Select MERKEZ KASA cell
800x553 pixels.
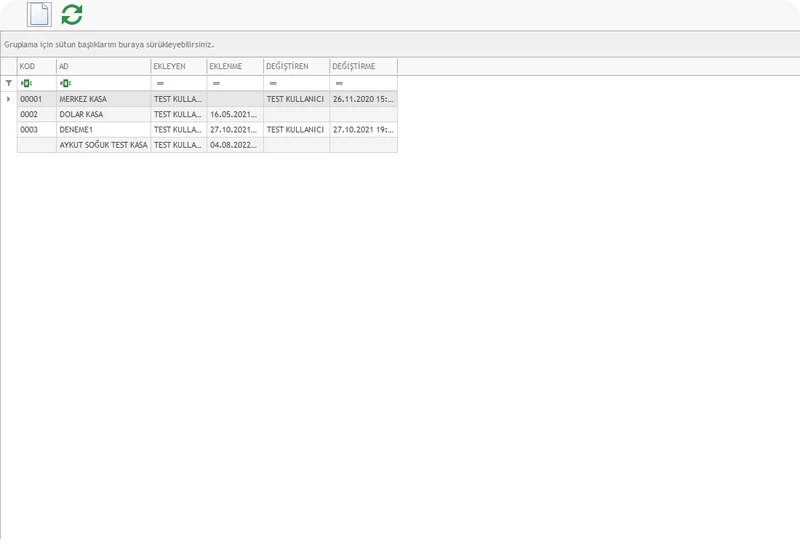pyautogui.click(x=104, y=99)
